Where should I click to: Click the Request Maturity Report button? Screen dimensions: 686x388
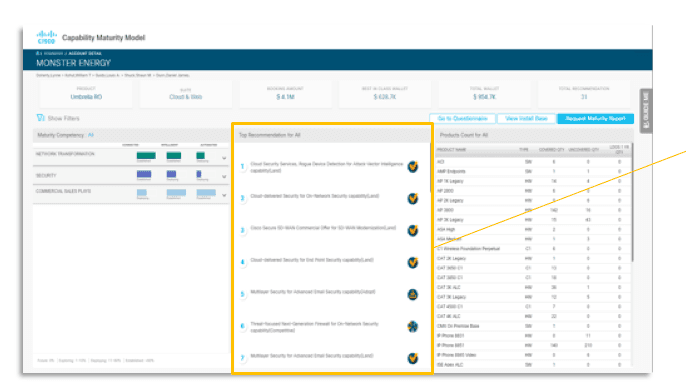pyautogui.click(x=595, y=119)
